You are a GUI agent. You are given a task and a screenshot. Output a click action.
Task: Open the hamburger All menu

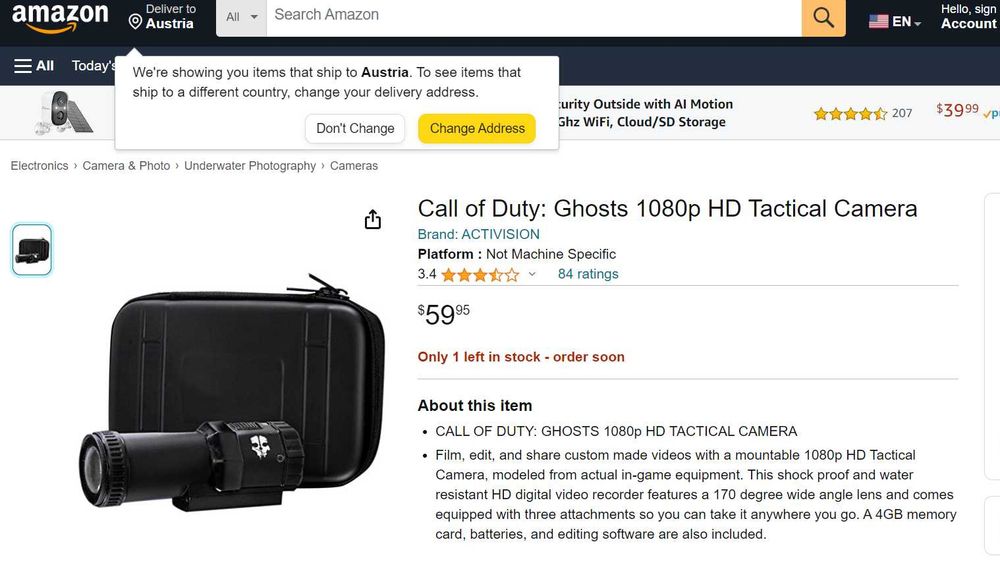pyautogui.click(x=34, y=66)
